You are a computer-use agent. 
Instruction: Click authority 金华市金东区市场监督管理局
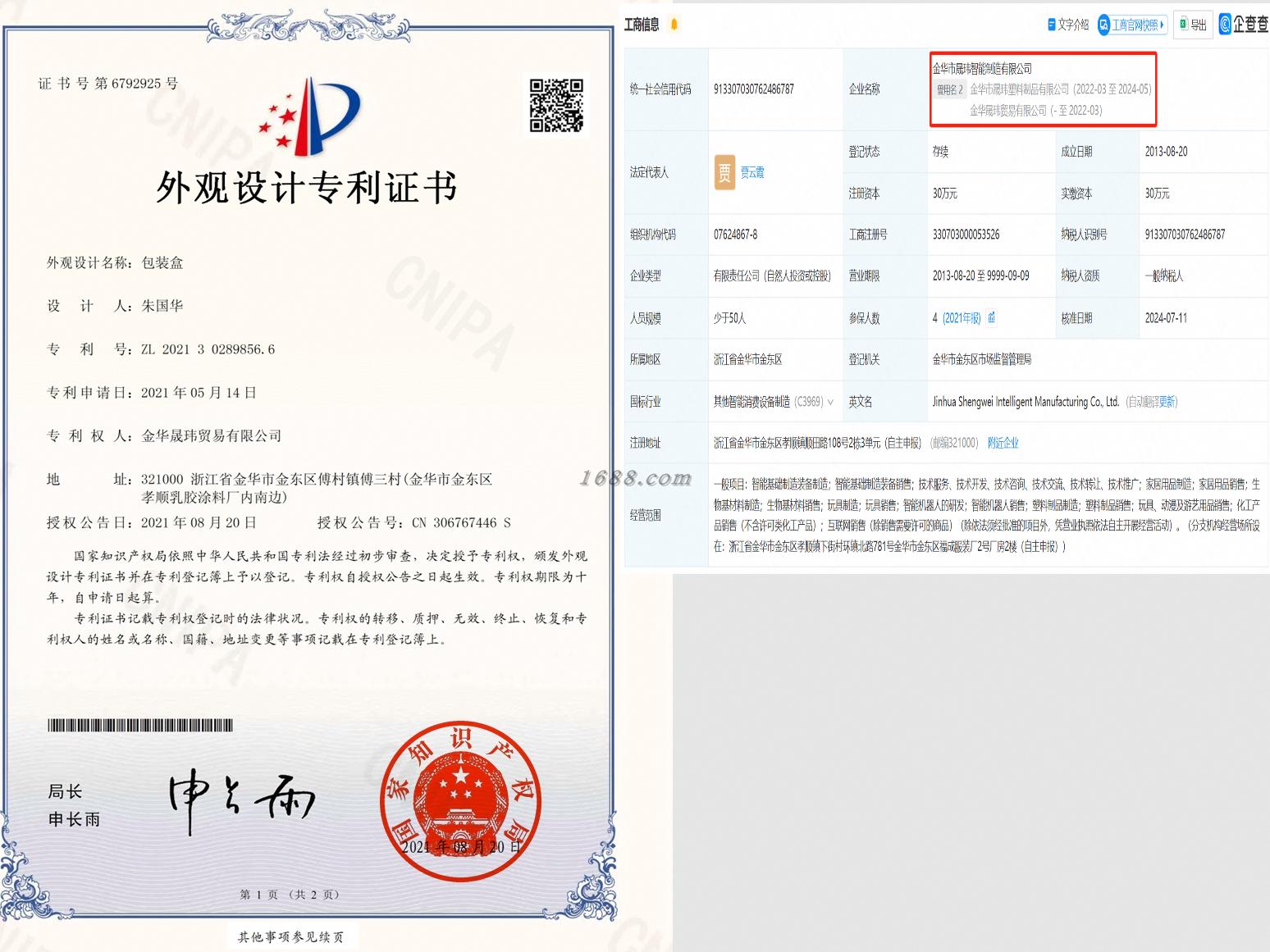981,360
